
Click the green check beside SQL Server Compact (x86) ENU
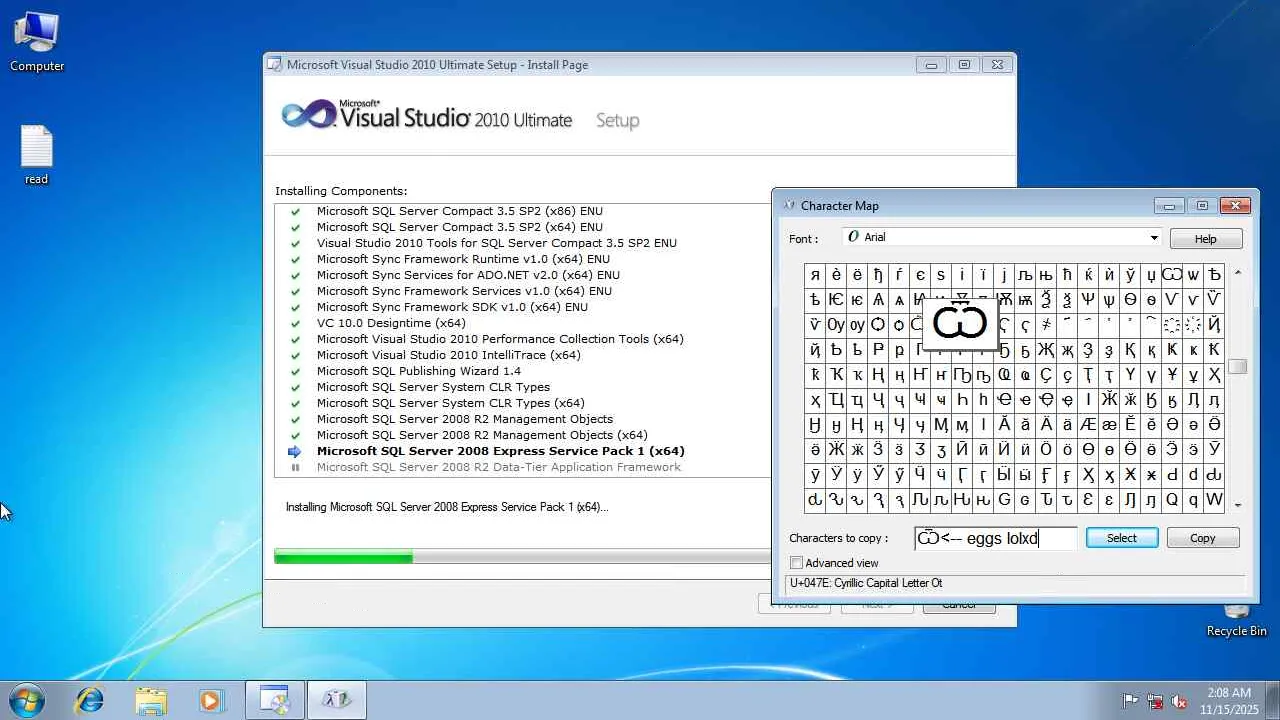[295, 212]
